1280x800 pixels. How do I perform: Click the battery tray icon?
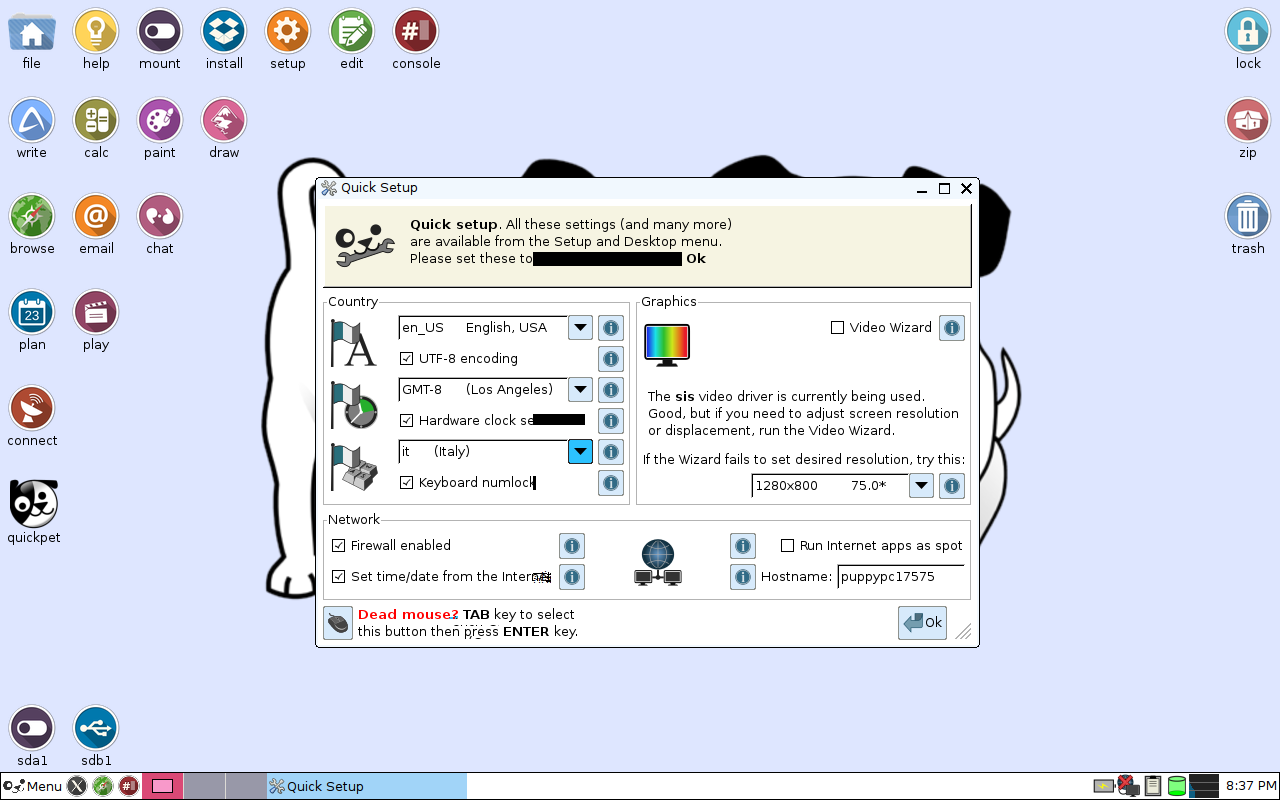[x=1104, y=786]
